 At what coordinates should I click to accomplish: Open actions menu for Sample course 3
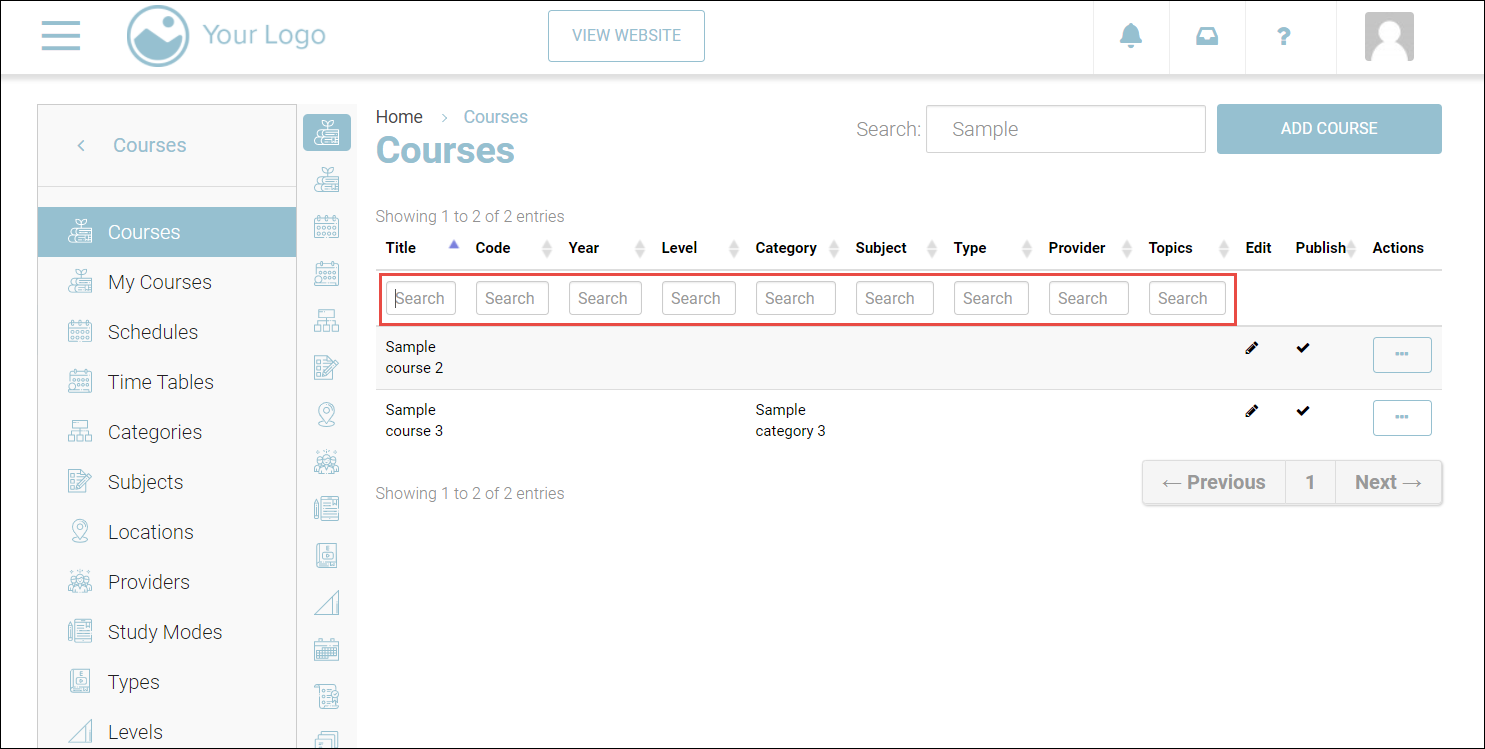tap(1402, 418)
